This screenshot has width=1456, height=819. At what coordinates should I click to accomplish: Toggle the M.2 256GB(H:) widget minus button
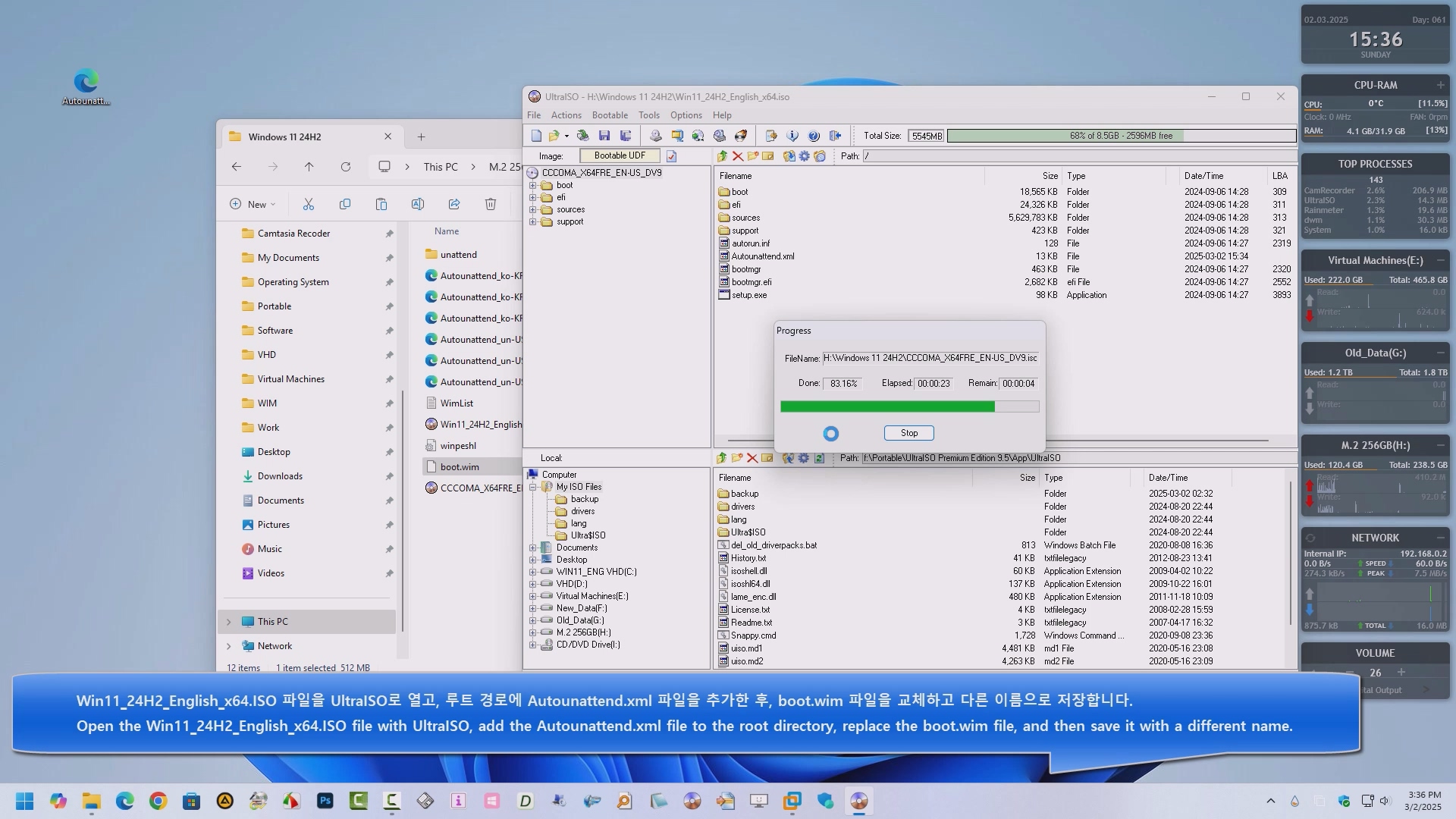tap(1440, 445)
